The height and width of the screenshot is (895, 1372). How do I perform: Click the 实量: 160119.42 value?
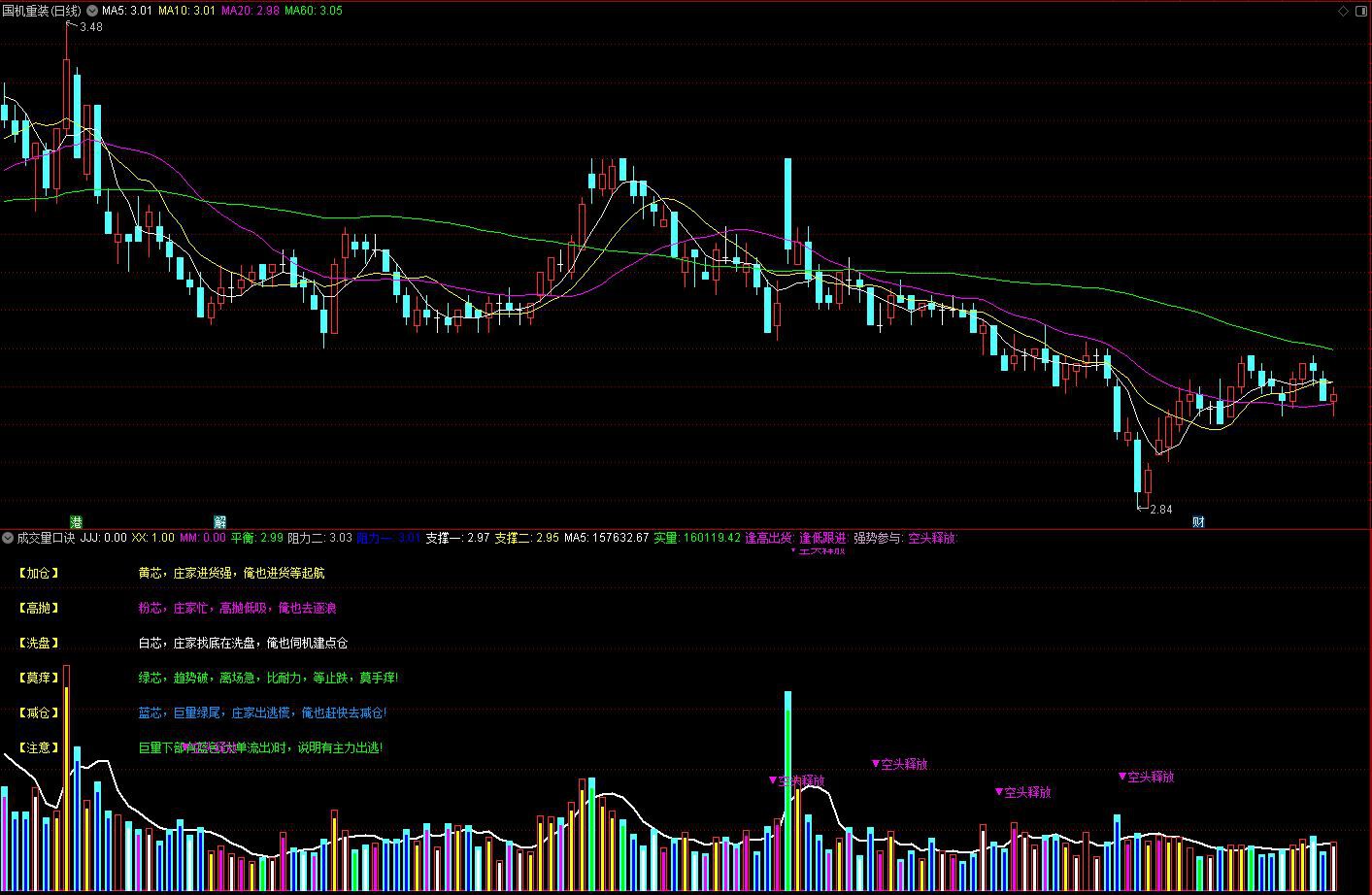point(697,538)
